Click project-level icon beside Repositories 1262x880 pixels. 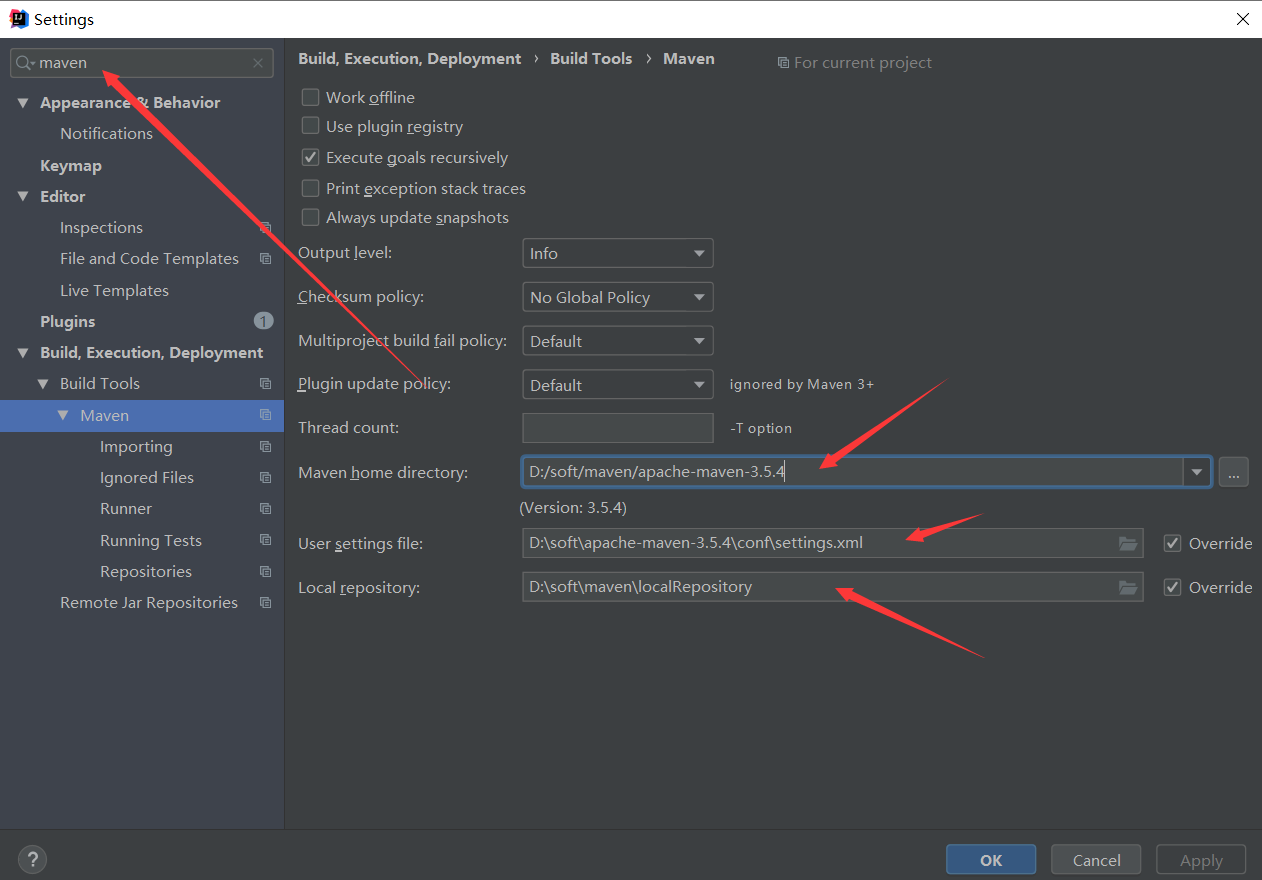point(265,572)
